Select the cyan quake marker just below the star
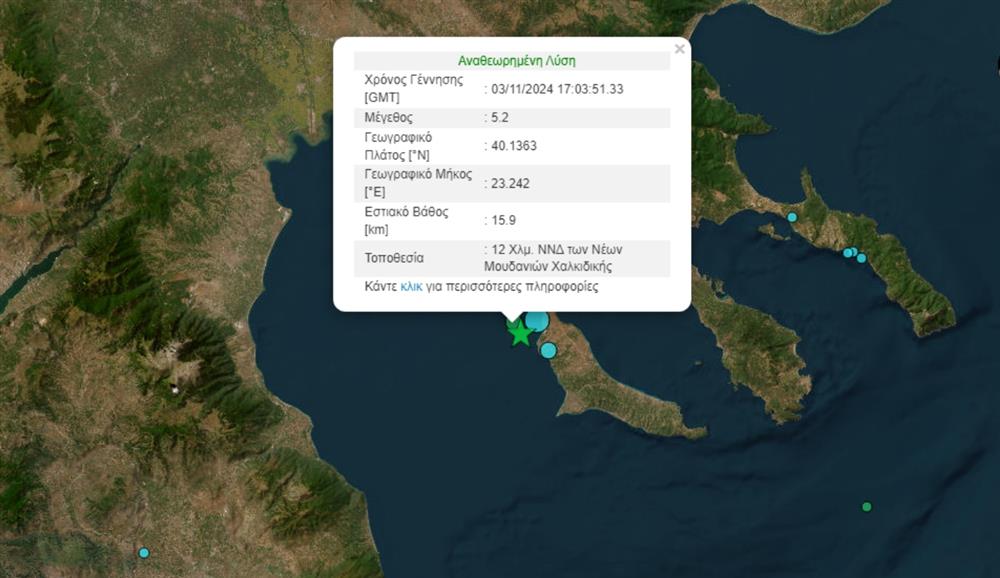Image resolution: width=1000 pixels, height=578 pixels. (x=548, y=350)
